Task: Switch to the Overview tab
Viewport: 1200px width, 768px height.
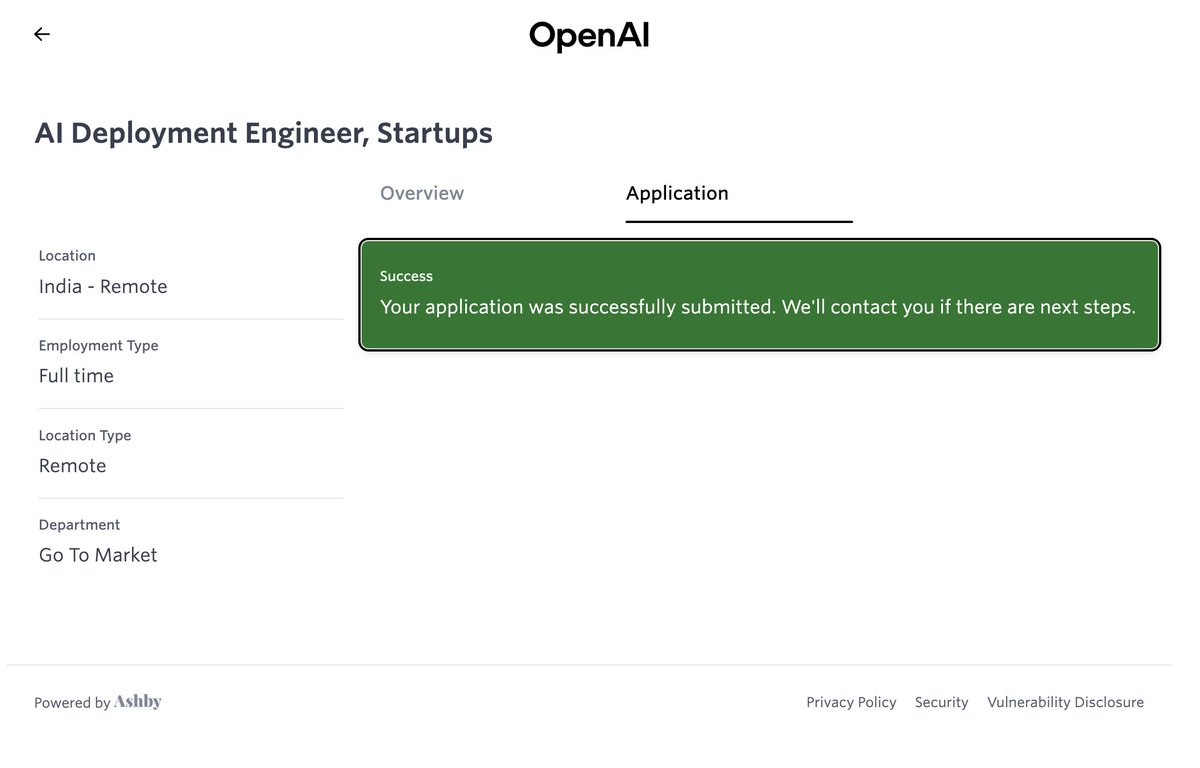Action: click(x=422, y=193)
